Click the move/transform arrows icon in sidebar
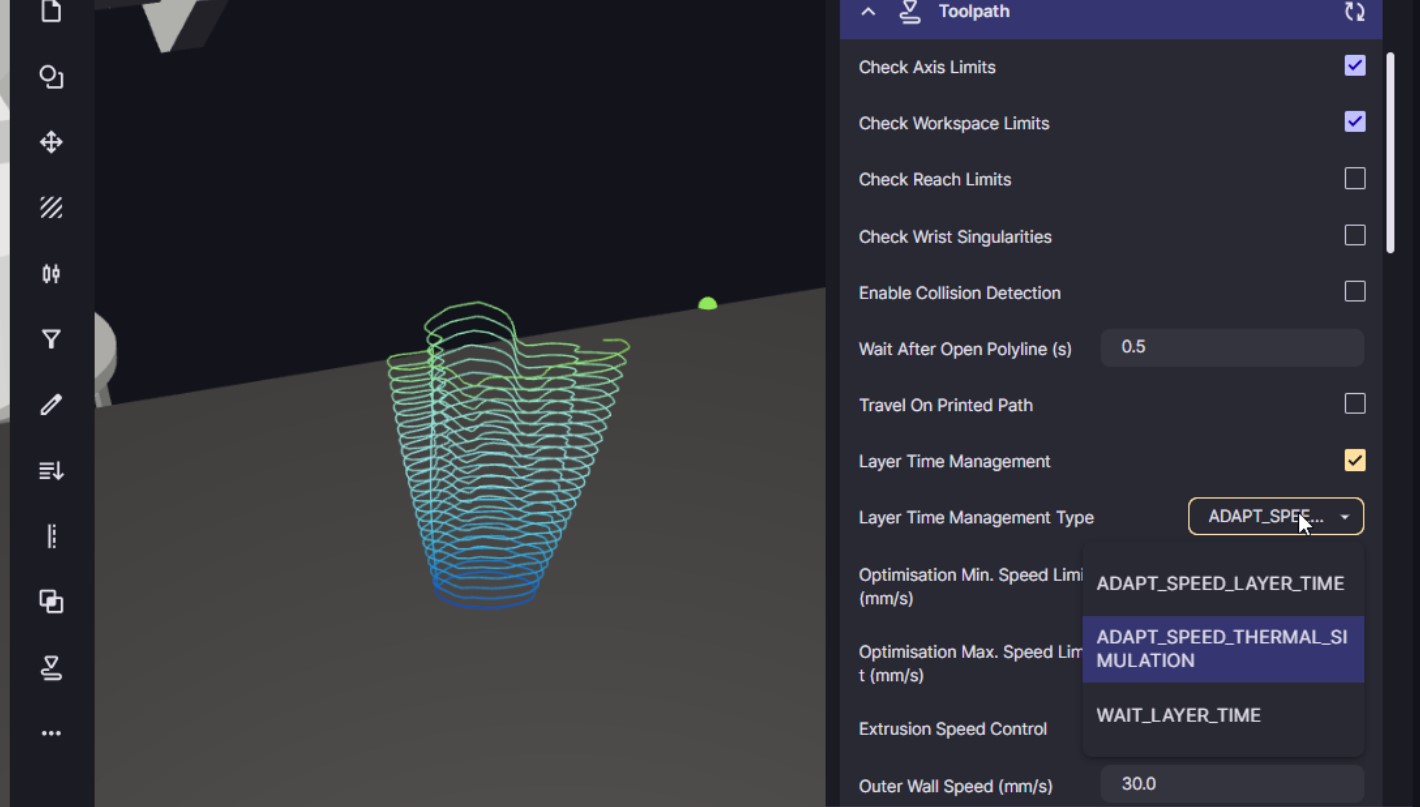The height and width of the screenshot is (807, 1420). (x=51, y=142)
